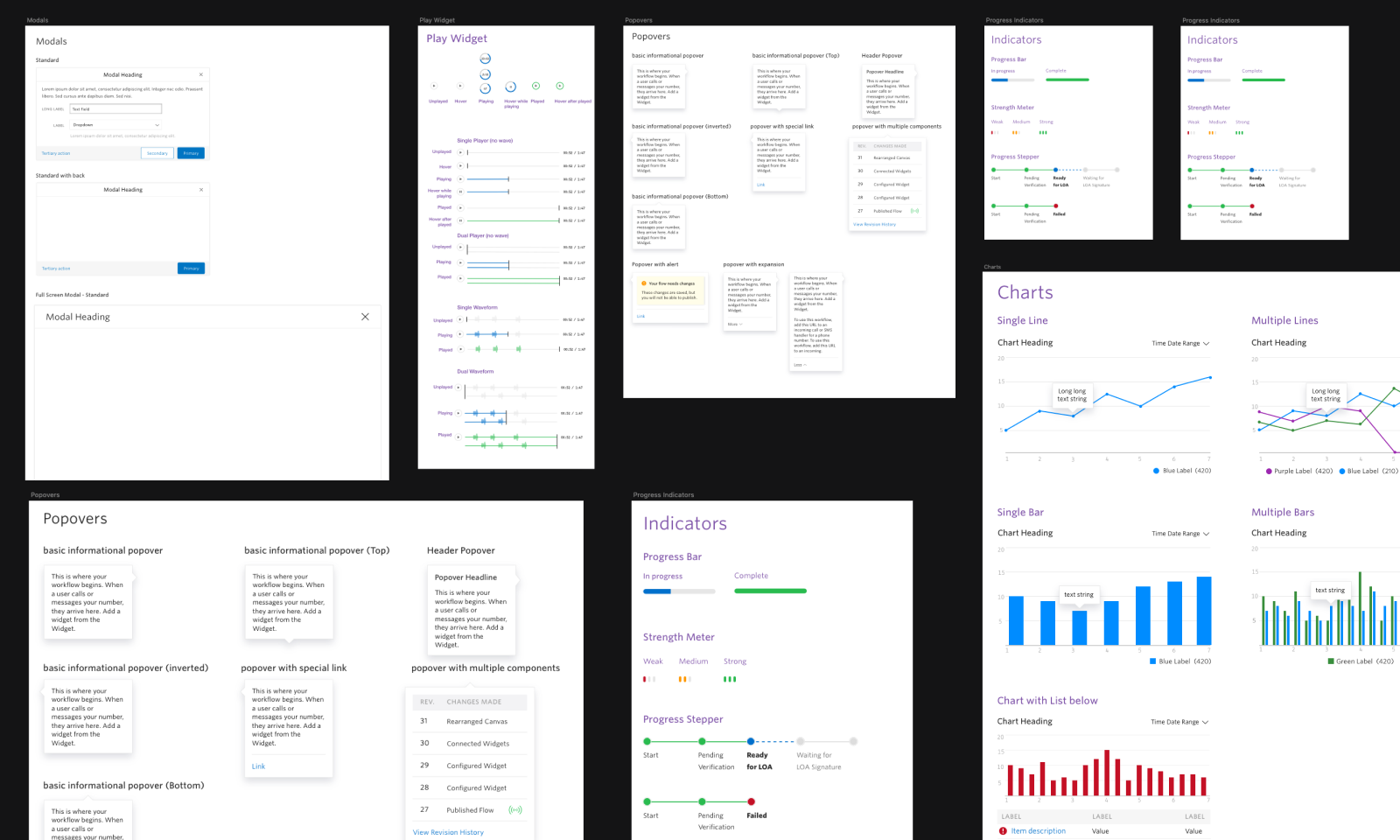Open Time Date Range dropdown on Single Bar chart

coord(1180,534)
